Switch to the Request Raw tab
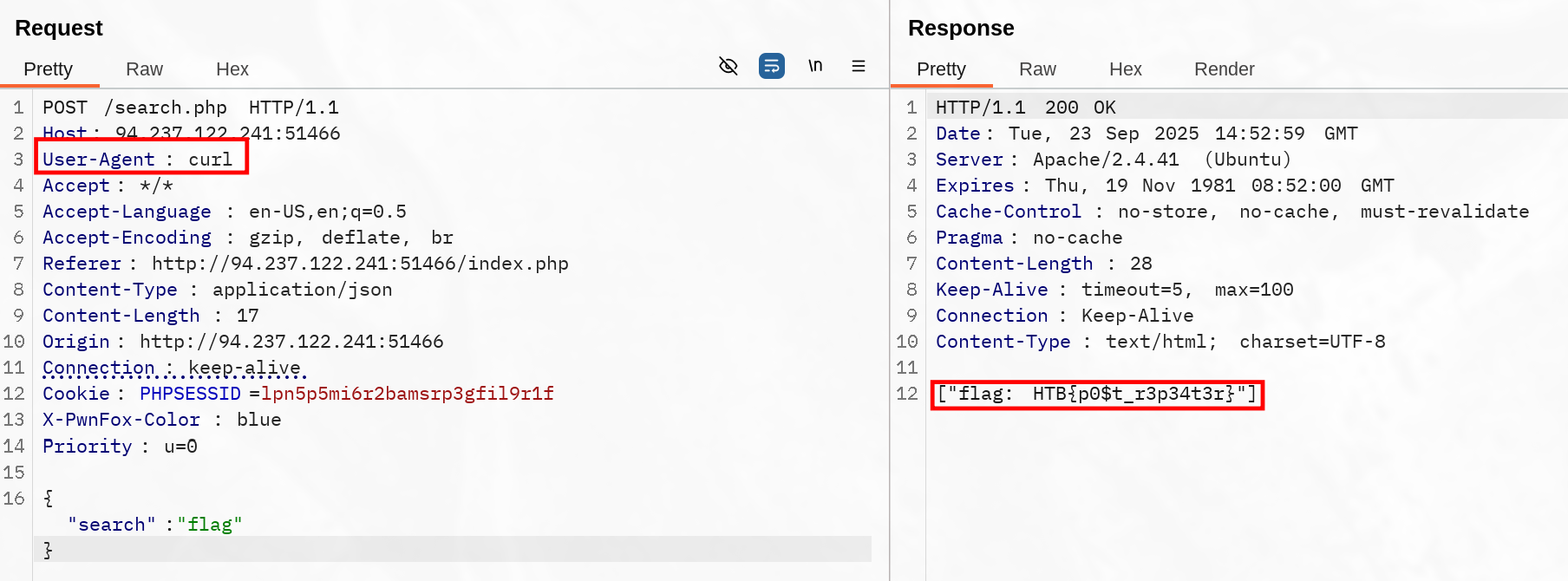Screen dimensions: 1568x581 [144, 69]
